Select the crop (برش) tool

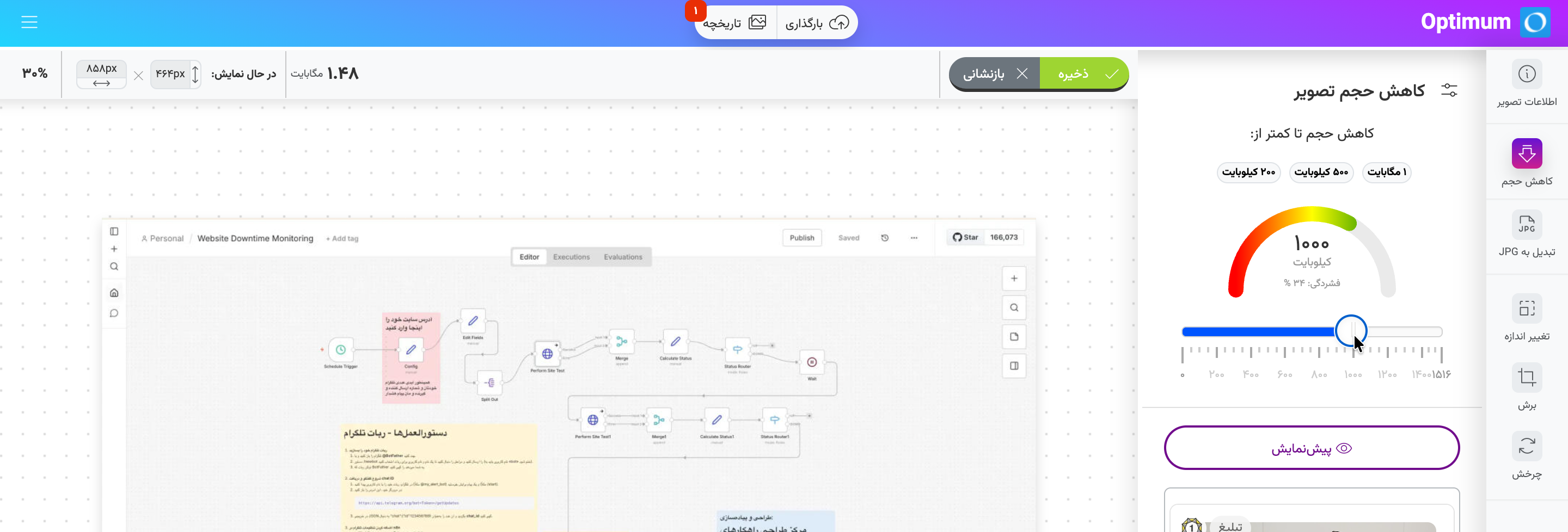[1526, 378]
